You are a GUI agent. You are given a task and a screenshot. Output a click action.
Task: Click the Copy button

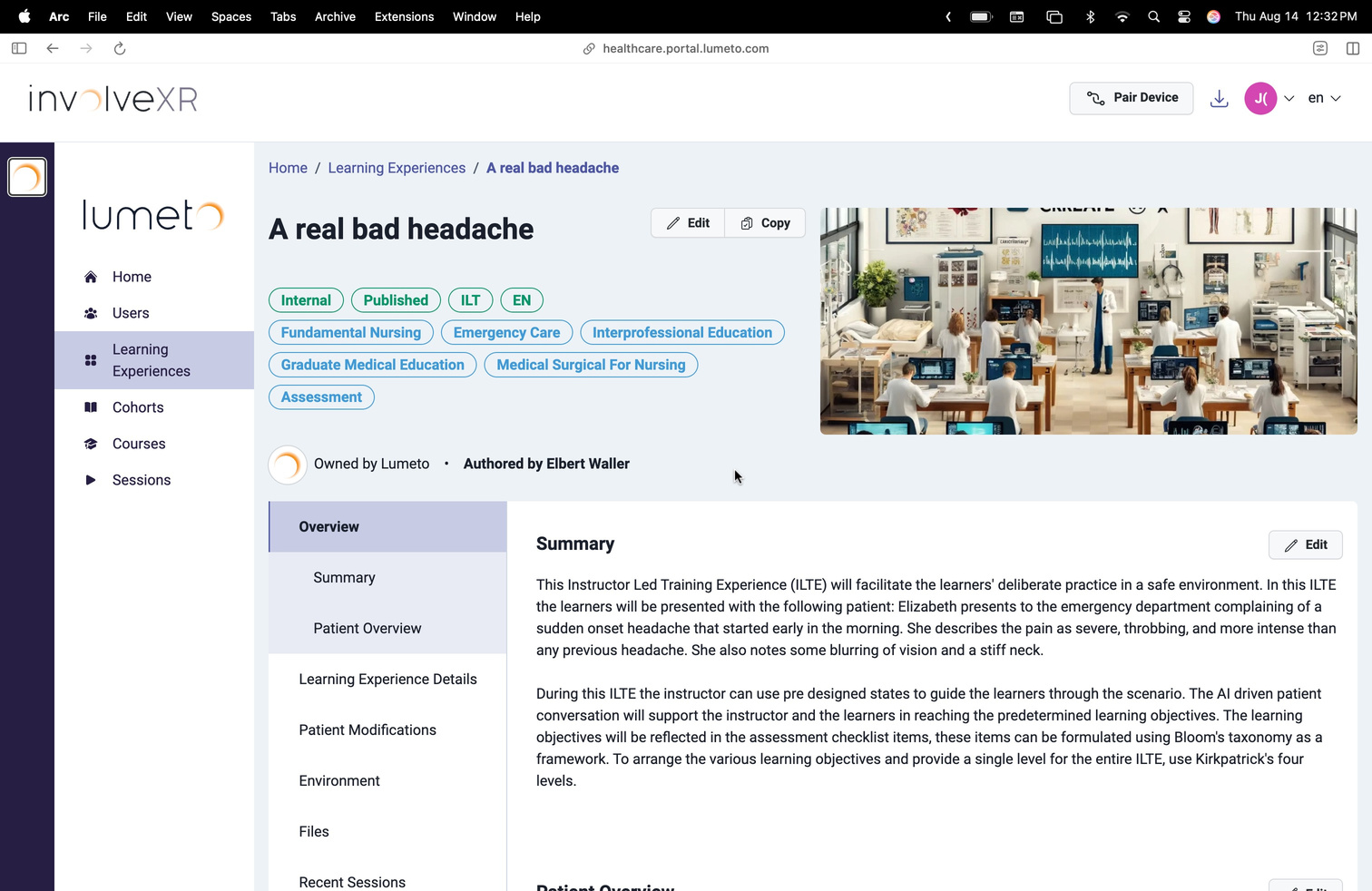[x=765, y=223]
